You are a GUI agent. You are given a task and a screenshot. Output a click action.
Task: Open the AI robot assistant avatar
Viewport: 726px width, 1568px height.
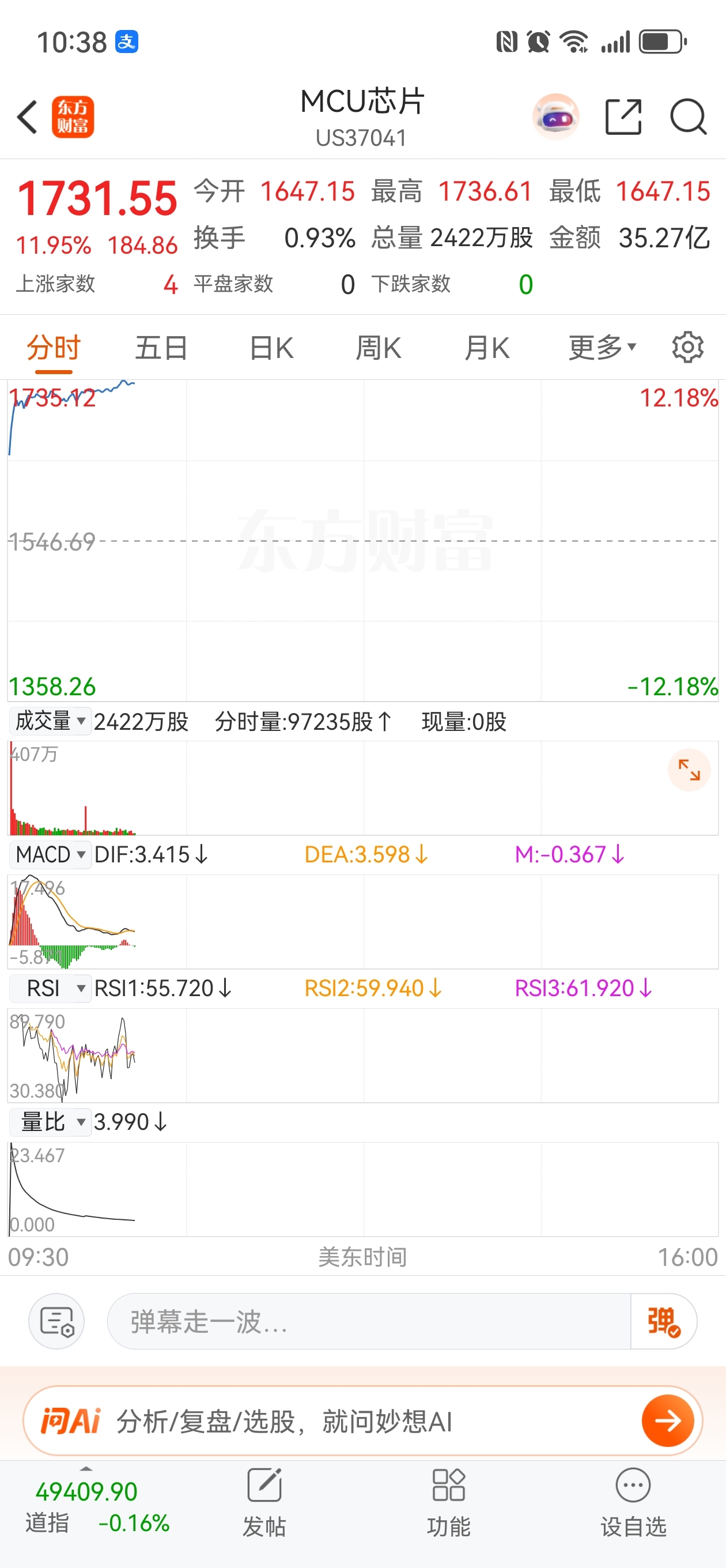tap(555, 117)
